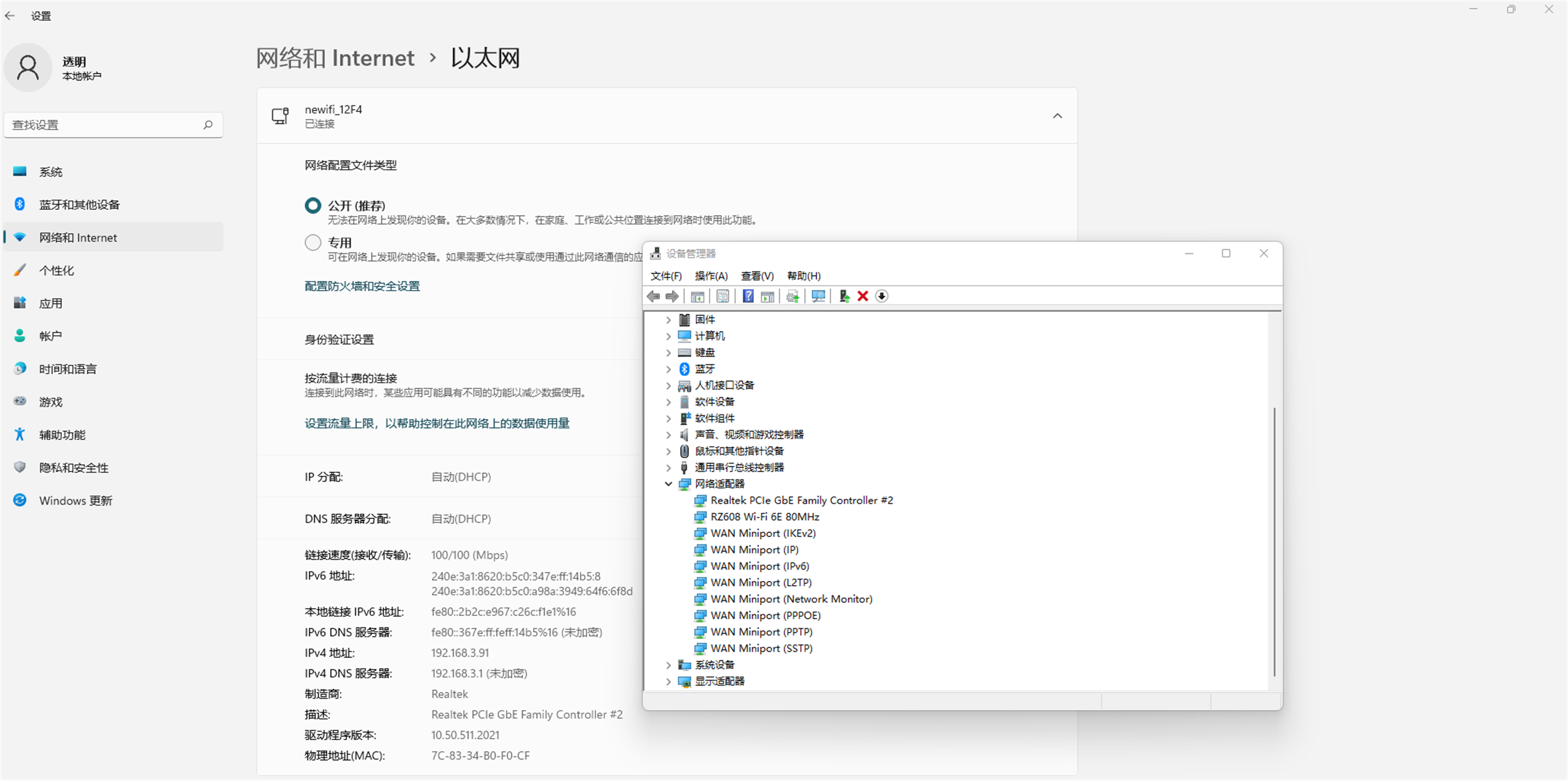Select Network & Internet sidebar item
Image resolution: width=1568 pixels, height=781 pixels.
pyautogui.click(x=113, y=237)
